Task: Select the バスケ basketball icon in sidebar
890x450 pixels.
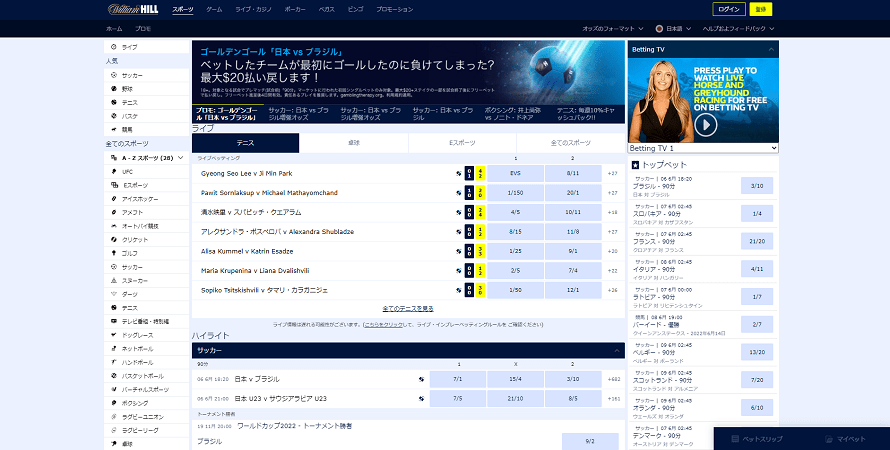Action: pyautogui.click(x=114, y=116)
